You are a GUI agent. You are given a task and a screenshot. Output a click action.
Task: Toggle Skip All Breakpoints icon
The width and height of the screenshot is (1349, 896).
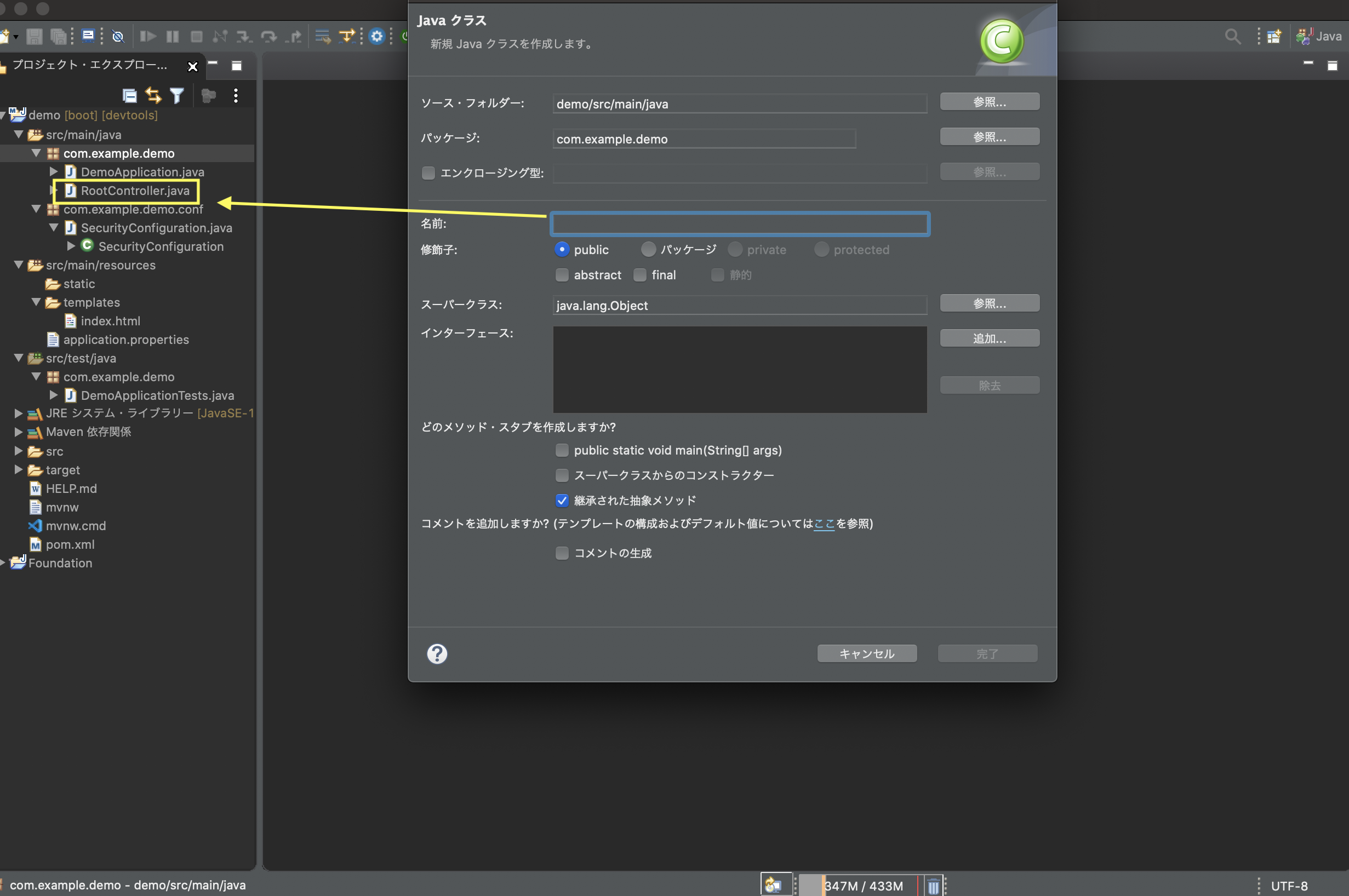click(118, 37)
